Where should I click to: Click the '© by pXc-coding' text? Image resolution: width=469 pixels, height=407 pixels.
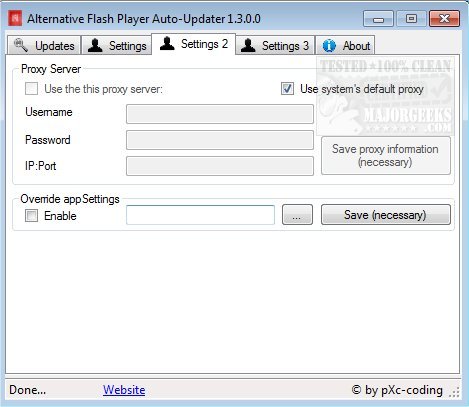[x=397, y=390]
